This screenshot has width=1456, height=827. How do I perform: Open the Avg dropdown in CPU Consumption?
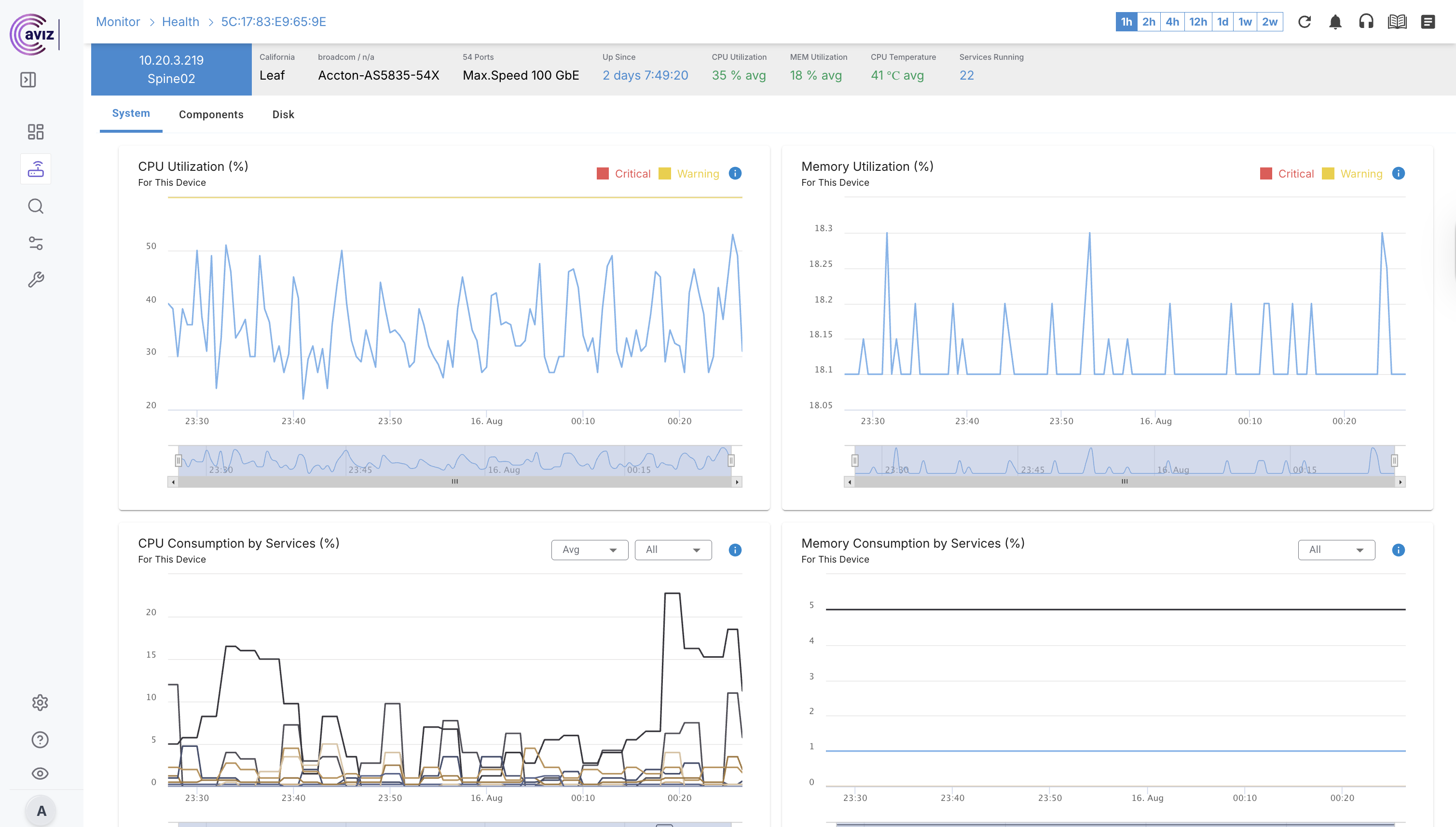pos(589,550)
